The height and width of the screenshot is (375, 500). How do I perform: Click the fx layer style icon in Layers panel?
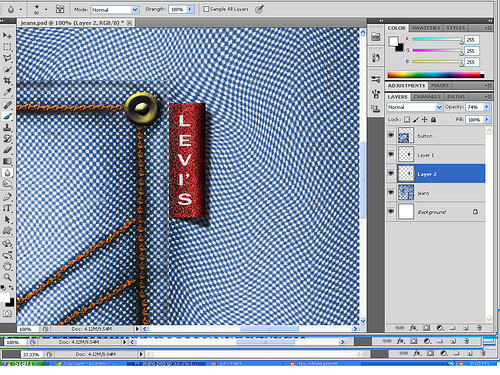pos(413,328)
